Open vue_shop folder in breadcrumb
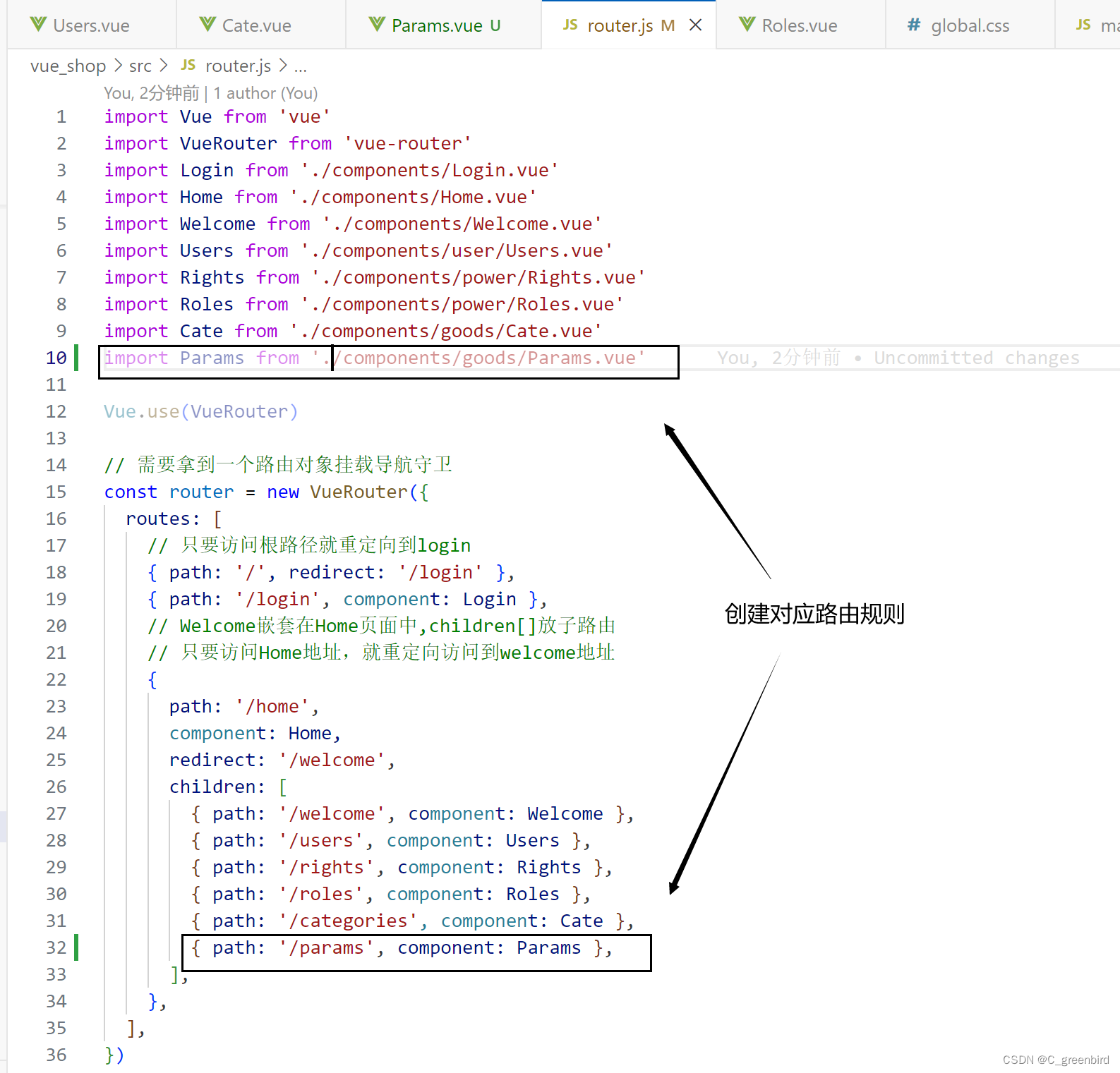1120x1073 pixels. (x=68, y=66)
